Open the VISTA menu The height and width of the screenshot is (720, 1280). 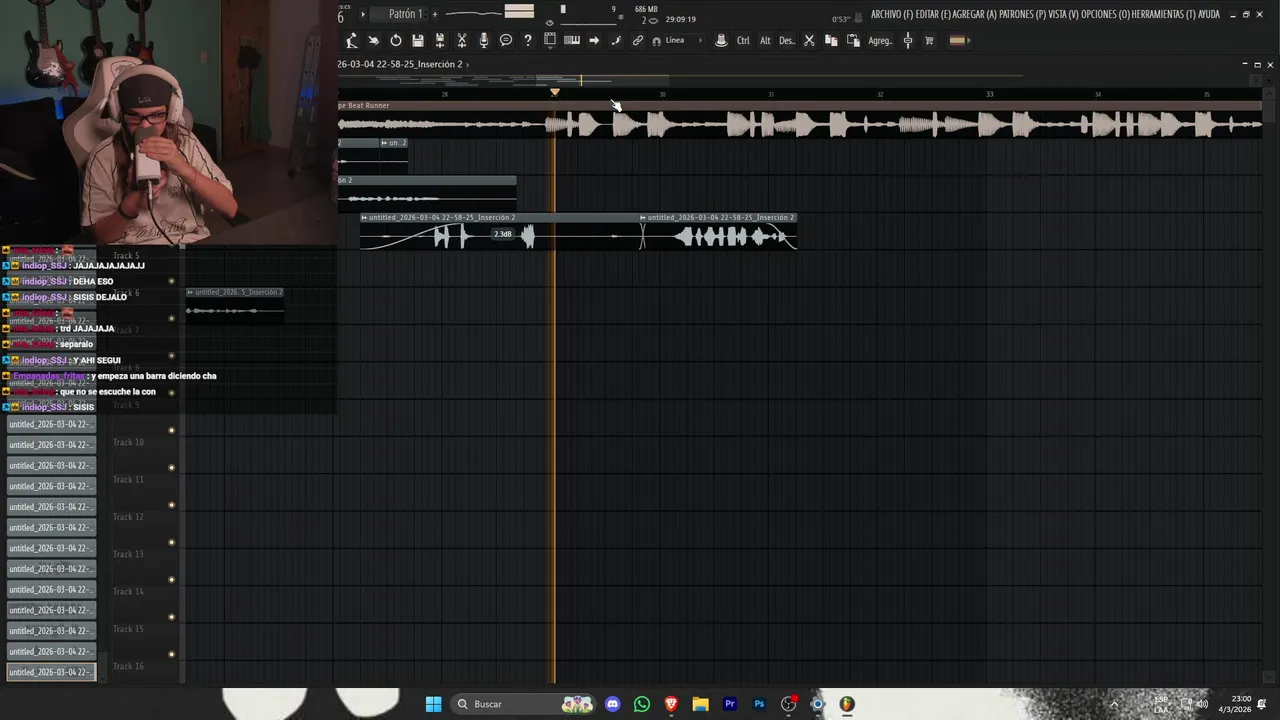pyautogui.click(x=1064, y=14)
